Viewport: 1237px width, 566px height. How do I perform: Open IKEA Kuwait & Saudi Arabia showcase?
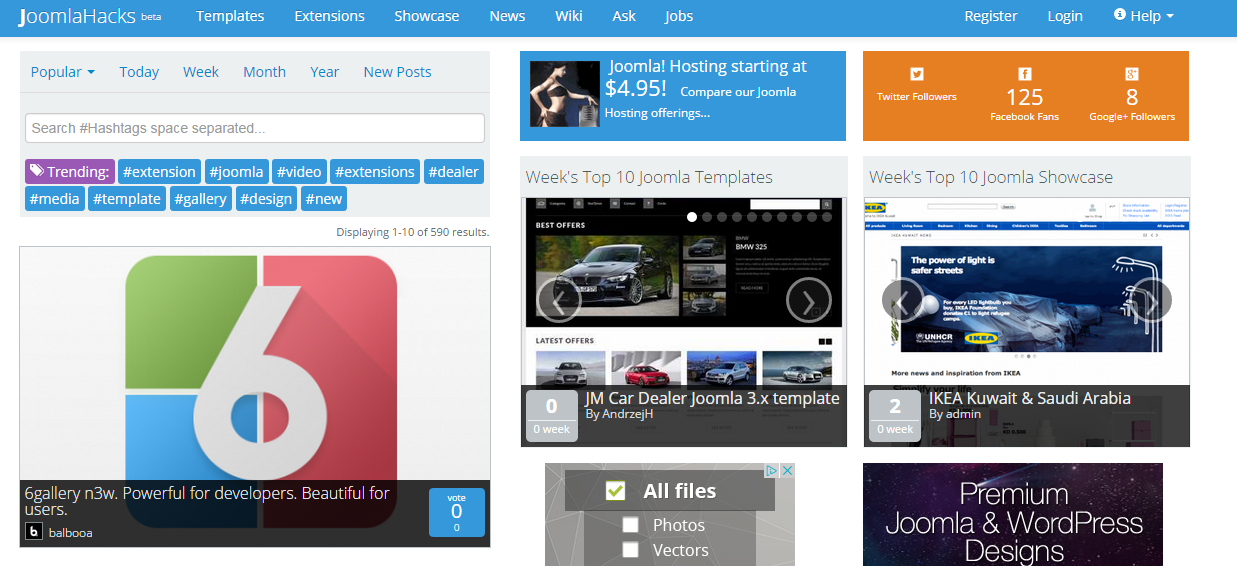click(1030, 398)
